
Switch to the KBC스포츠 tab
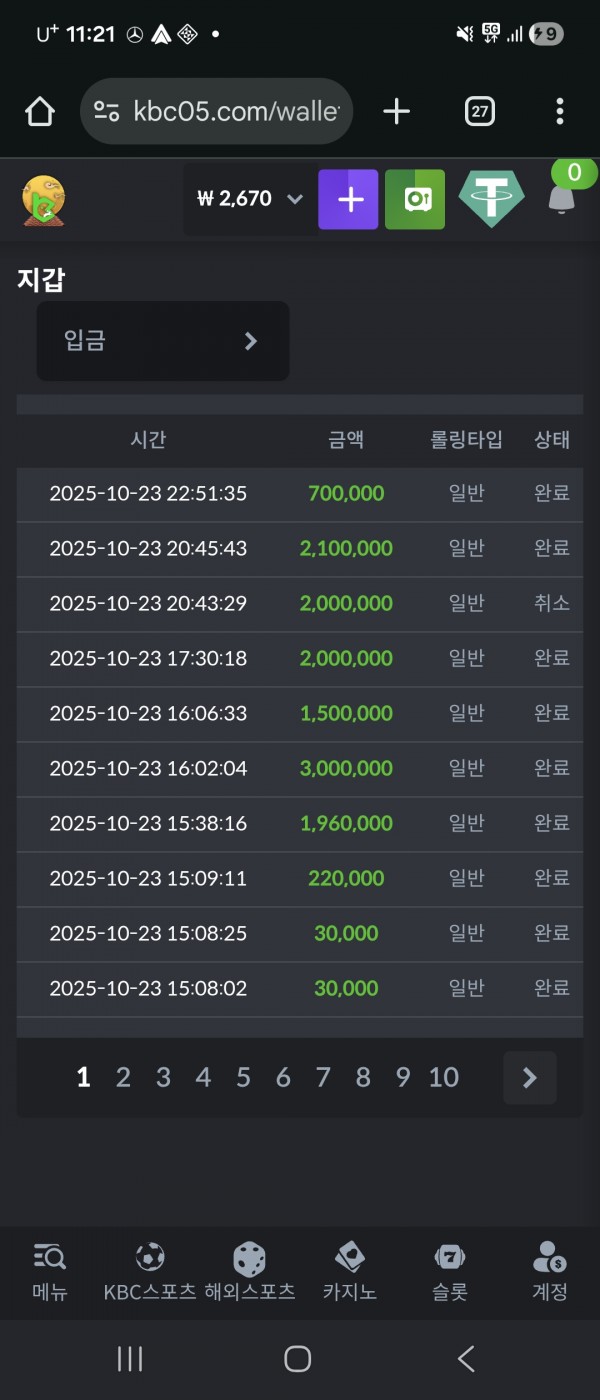coord(150,1271)
